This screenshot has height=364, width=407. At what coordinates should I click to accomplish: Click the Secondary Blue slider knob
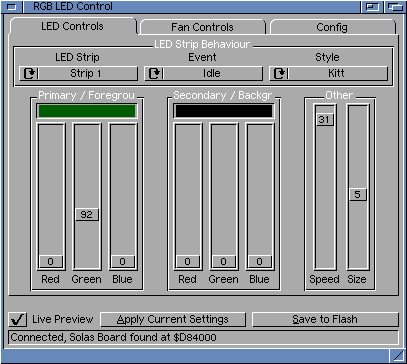click(259, 262)
